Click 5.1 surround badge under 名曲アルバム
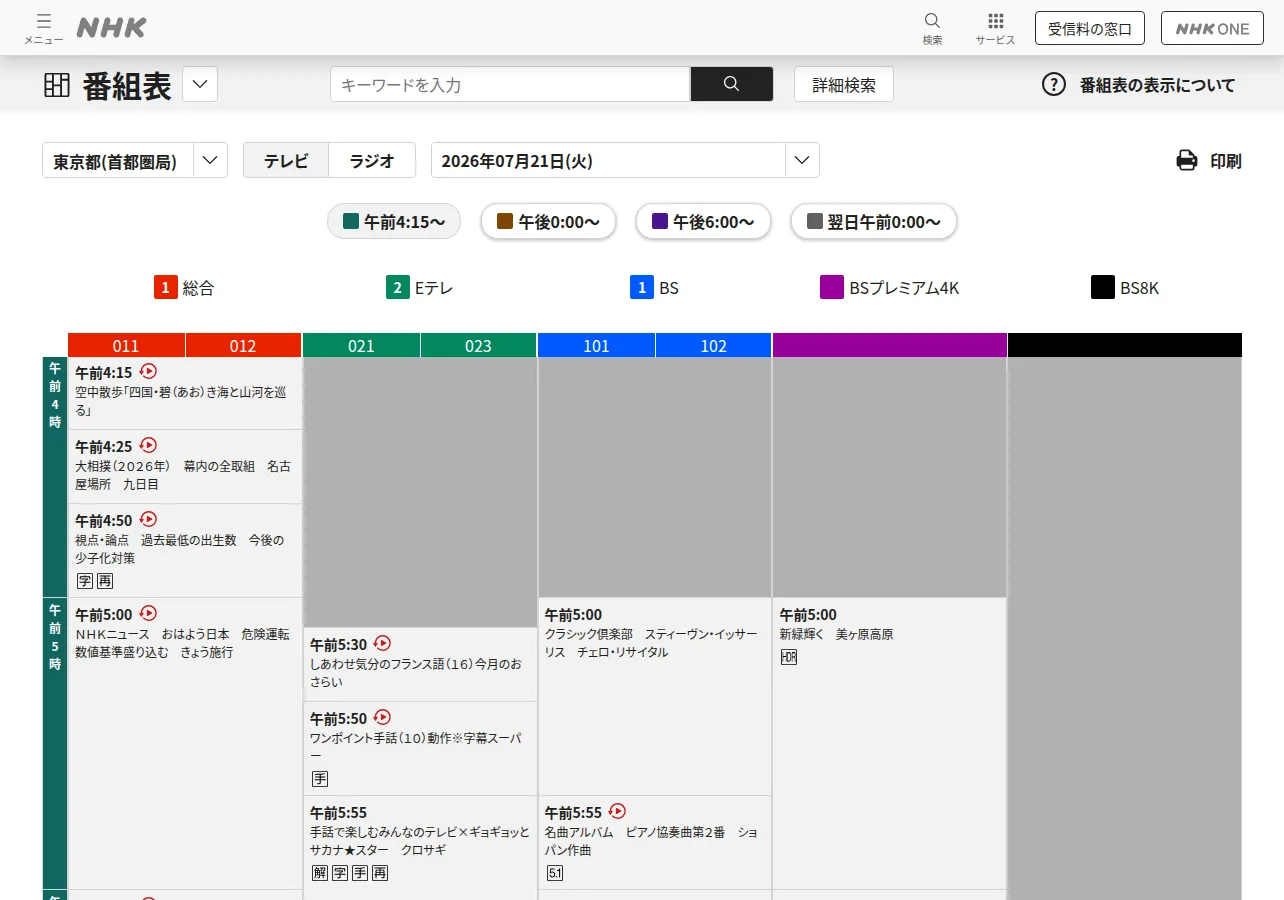 (555, 873)
